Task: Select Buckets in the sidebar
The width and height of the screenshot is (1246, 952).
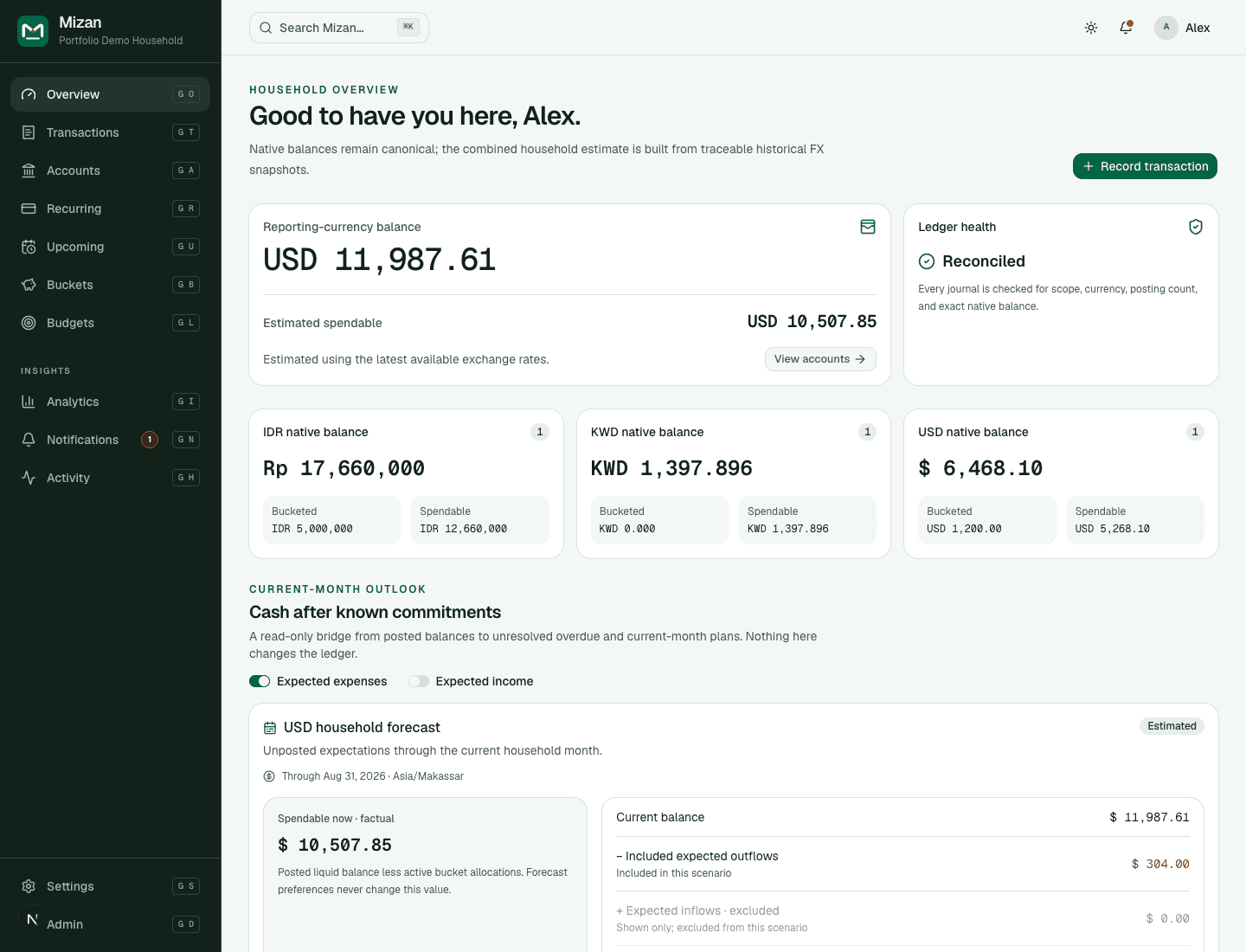Action: coord(110,285)
